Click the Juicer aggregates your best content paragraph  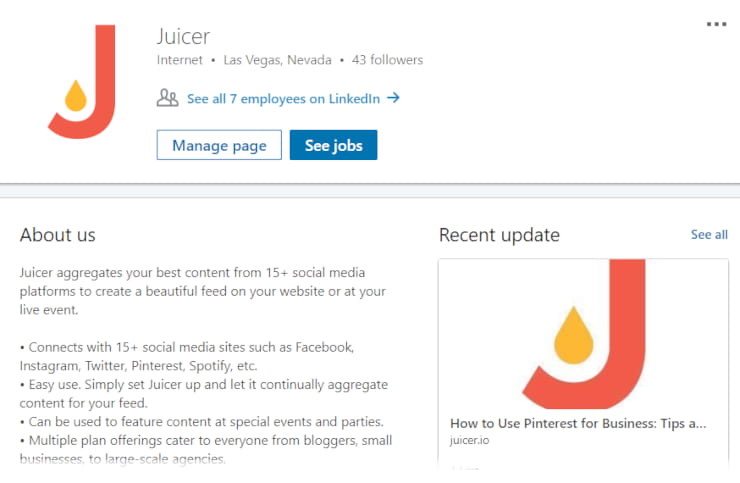pos(203,291)
